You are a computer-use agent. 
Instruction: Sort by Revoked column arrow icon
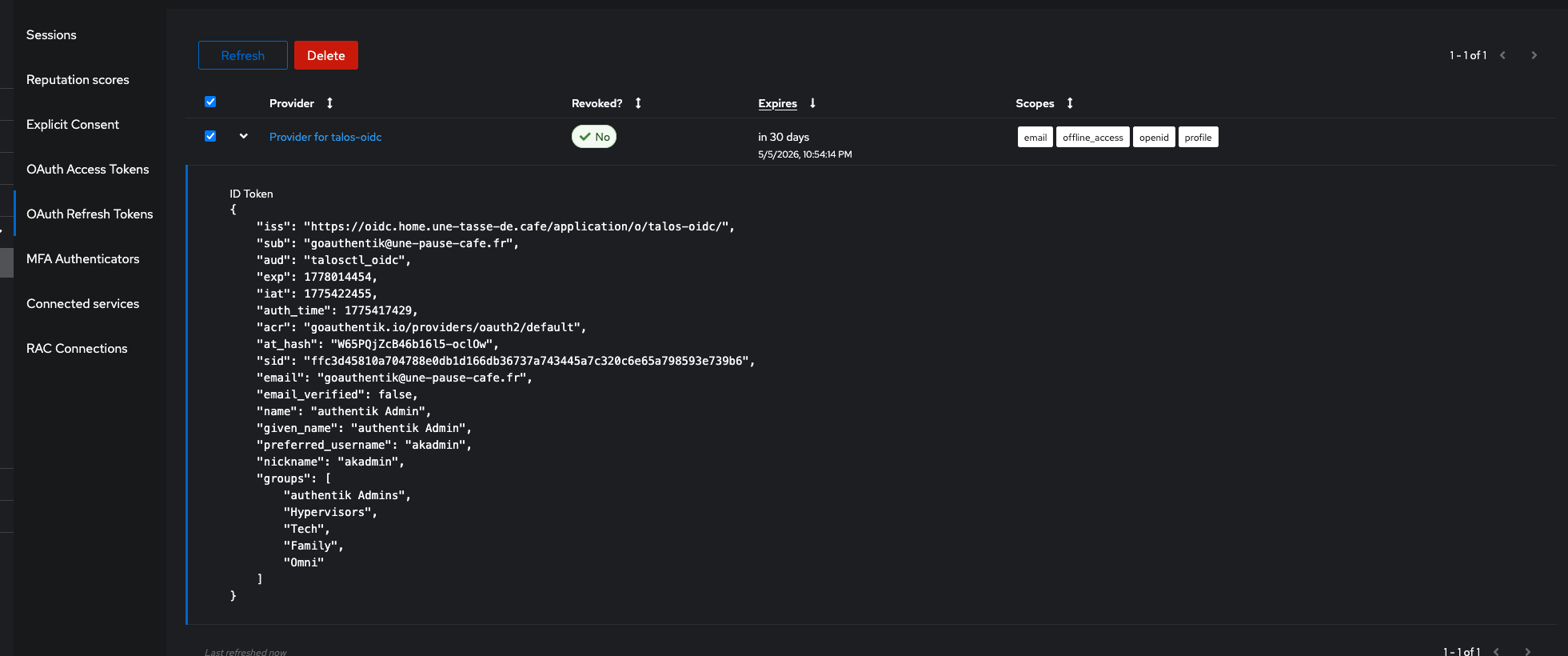click(638, 103)
